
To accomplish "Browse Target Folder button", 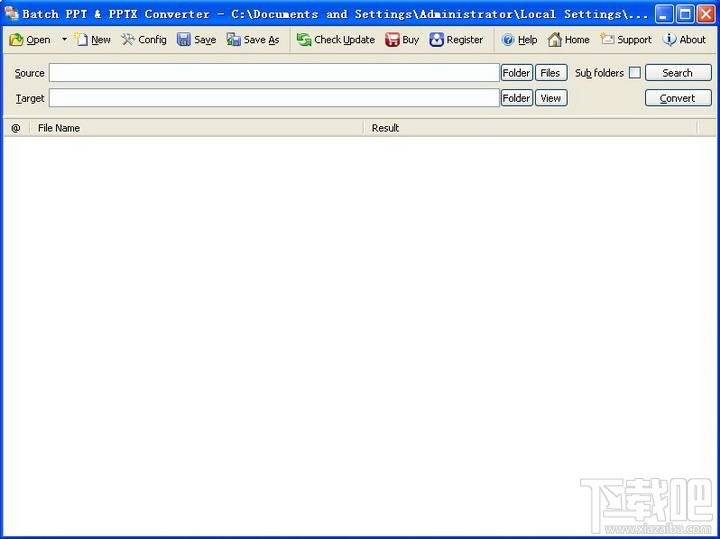I will click(517, 98).
